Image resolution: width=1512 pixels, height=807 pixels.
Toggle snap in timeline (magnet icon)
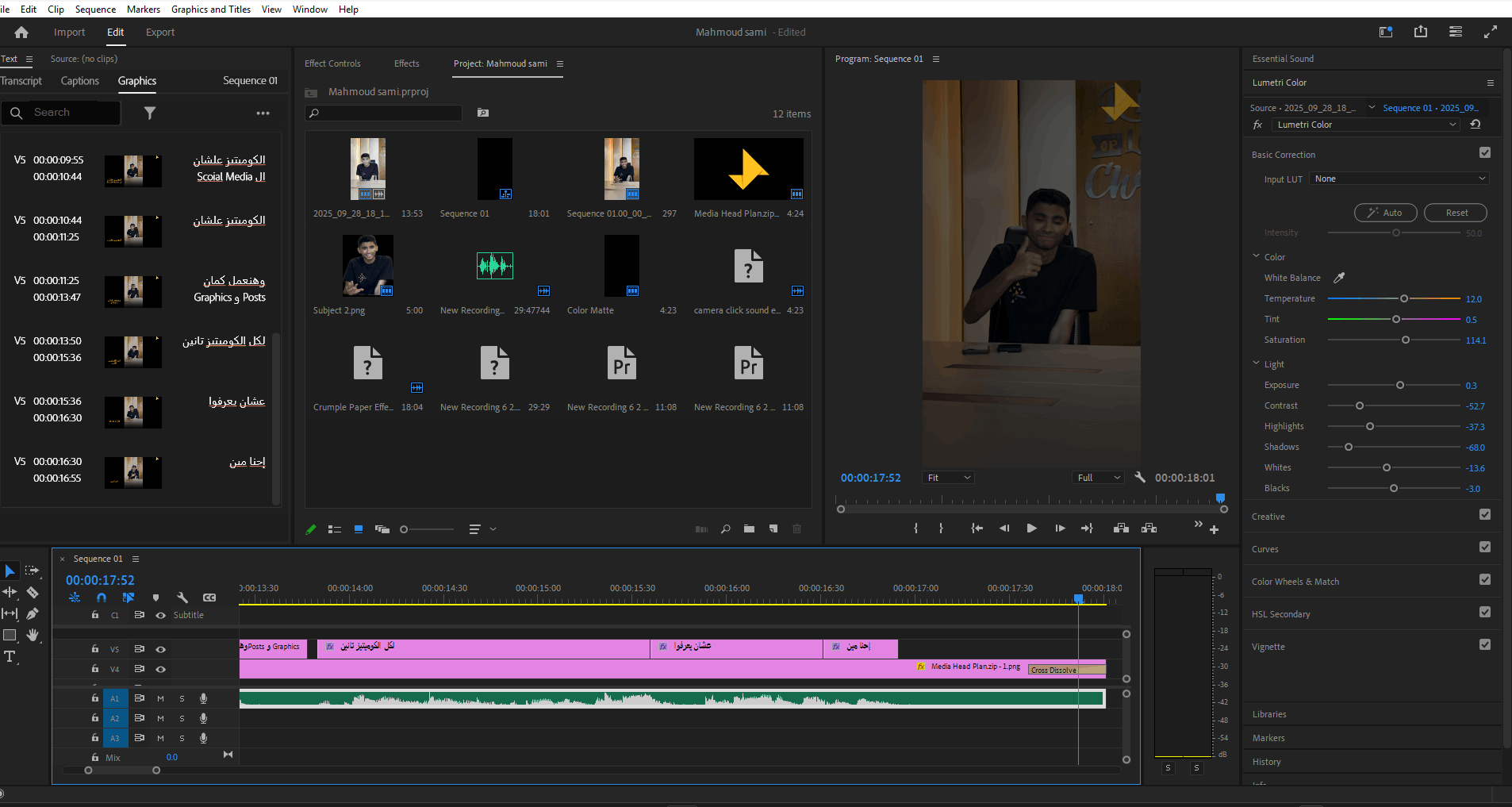102,598
